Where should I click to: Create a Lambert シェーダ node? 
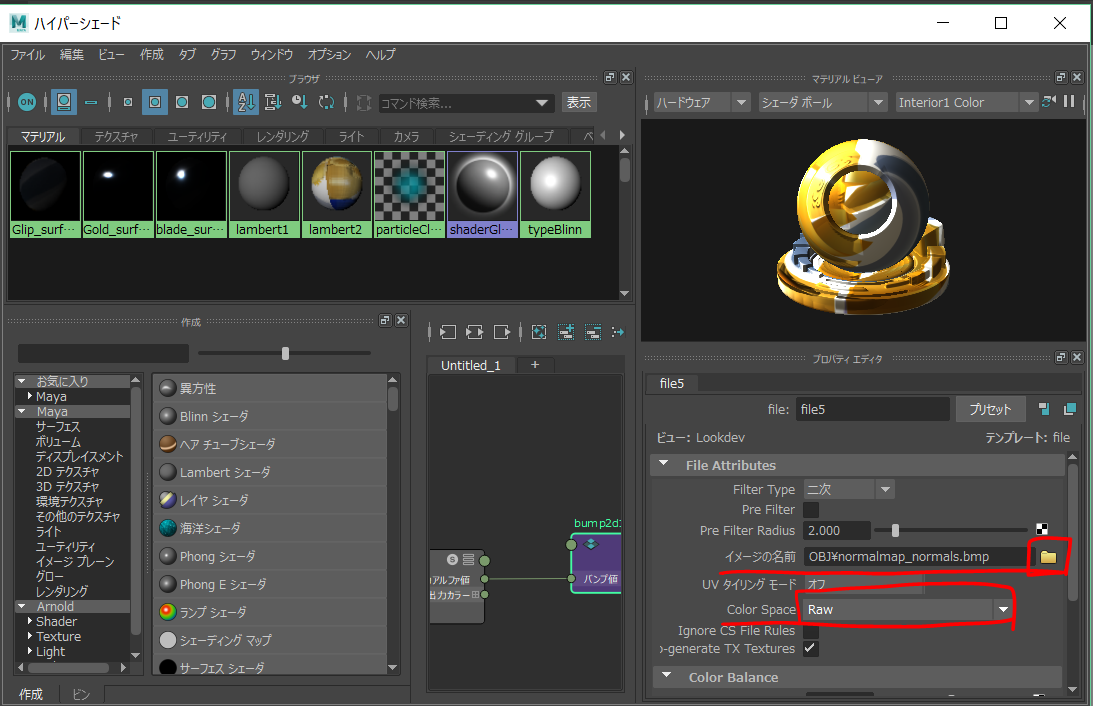pos(270,472)
